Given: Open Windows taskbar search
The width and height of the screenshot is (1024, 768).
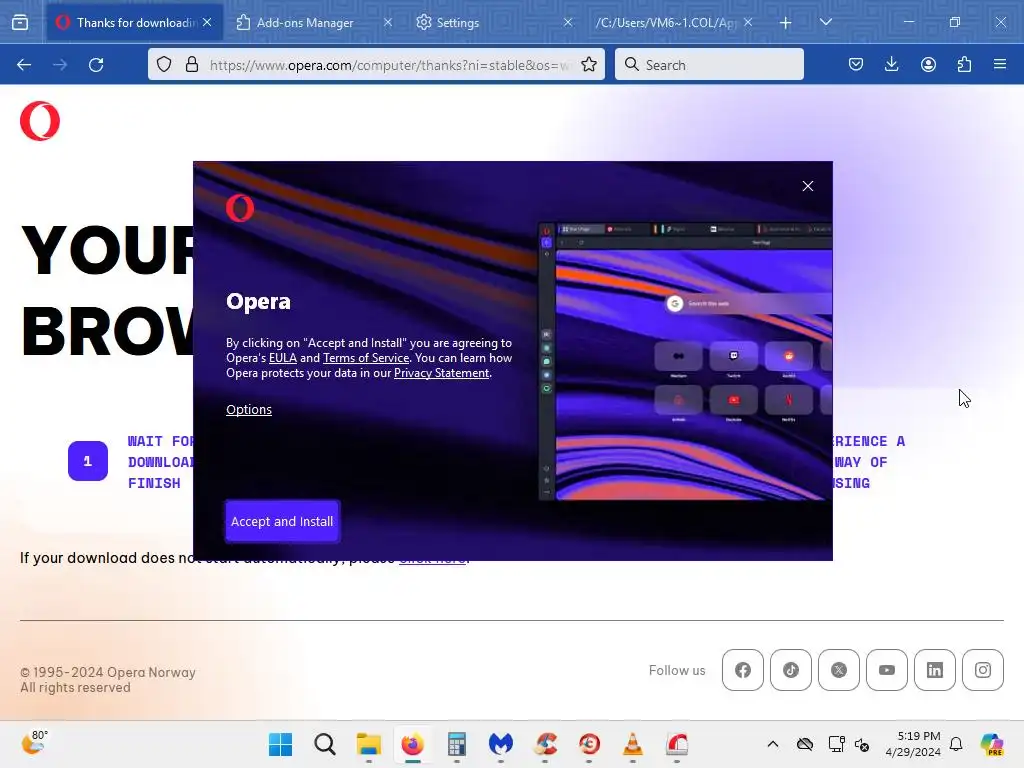Looking at the screenshot, I should click(325, 744).
